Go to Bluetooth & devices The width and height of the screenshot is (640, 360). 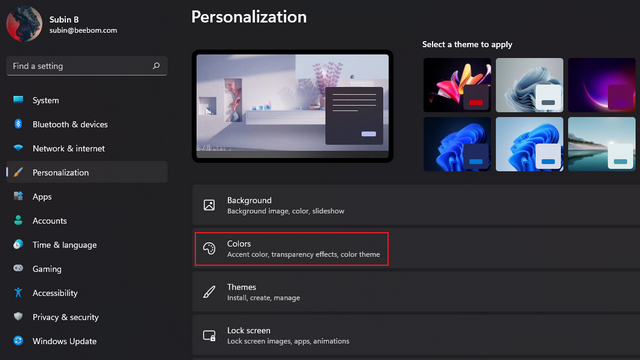point(70,124)
